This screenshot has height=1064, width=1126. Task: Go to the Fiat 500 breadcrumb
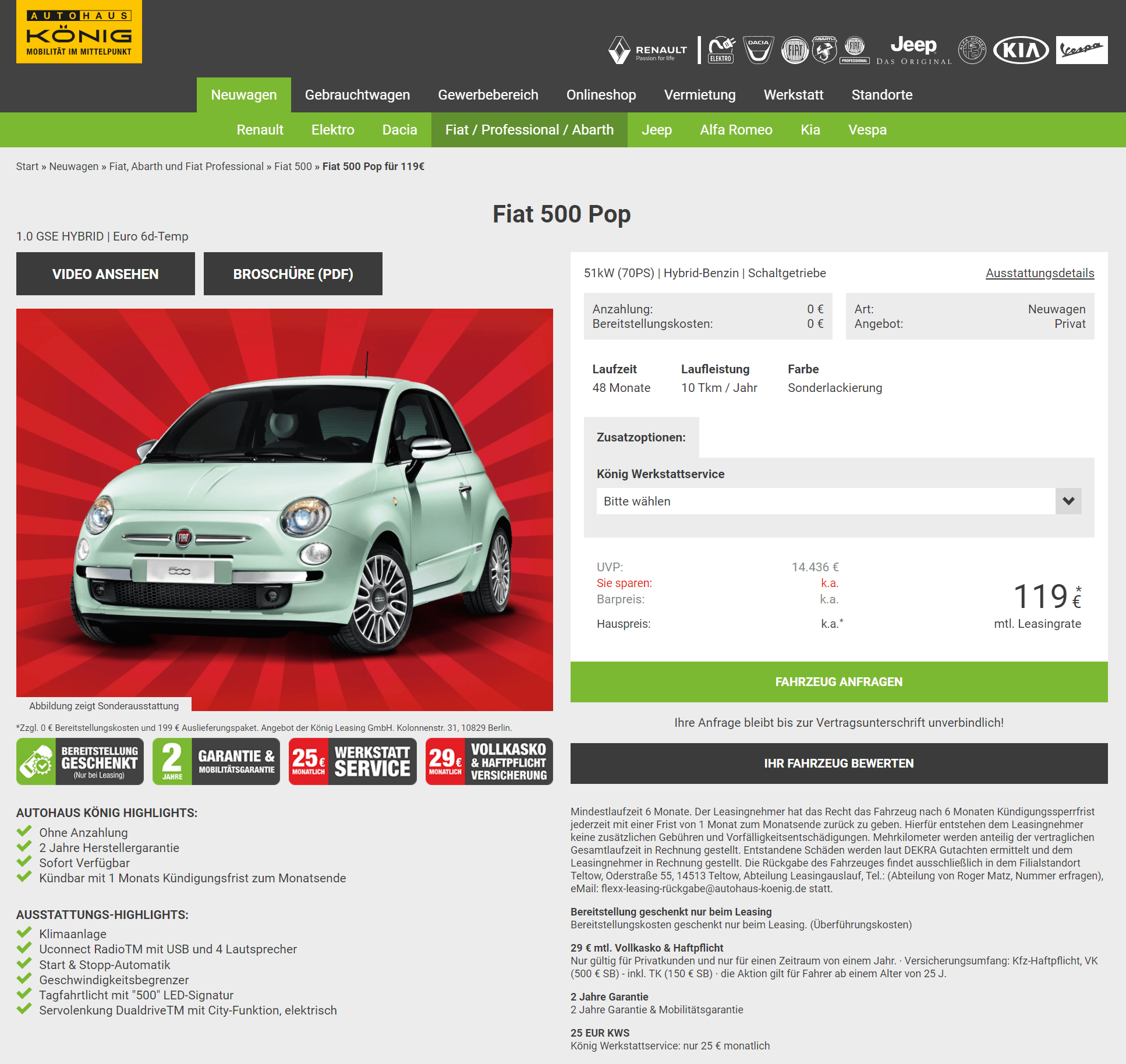tap(293, 167)
